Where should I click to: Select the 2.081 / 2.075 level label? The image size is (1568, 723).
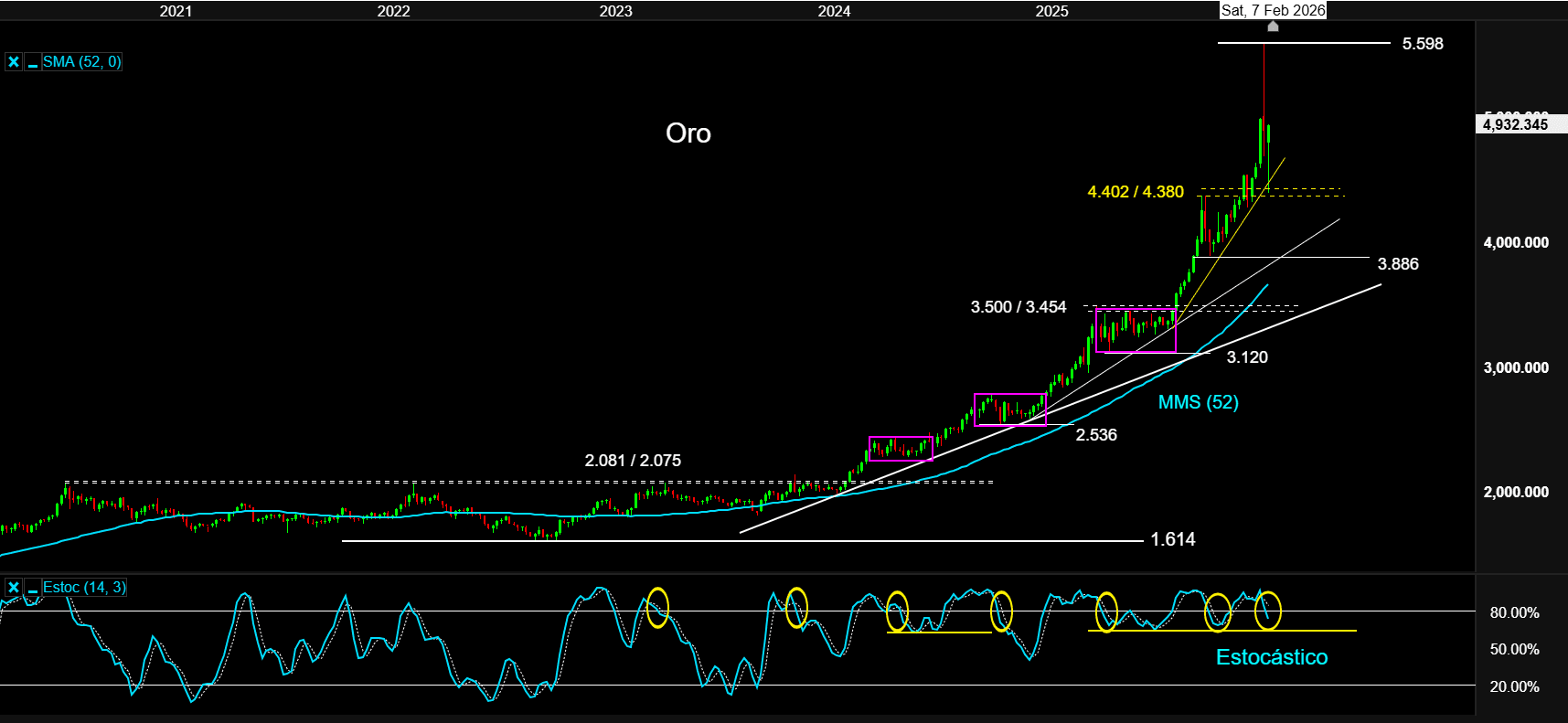633,461
